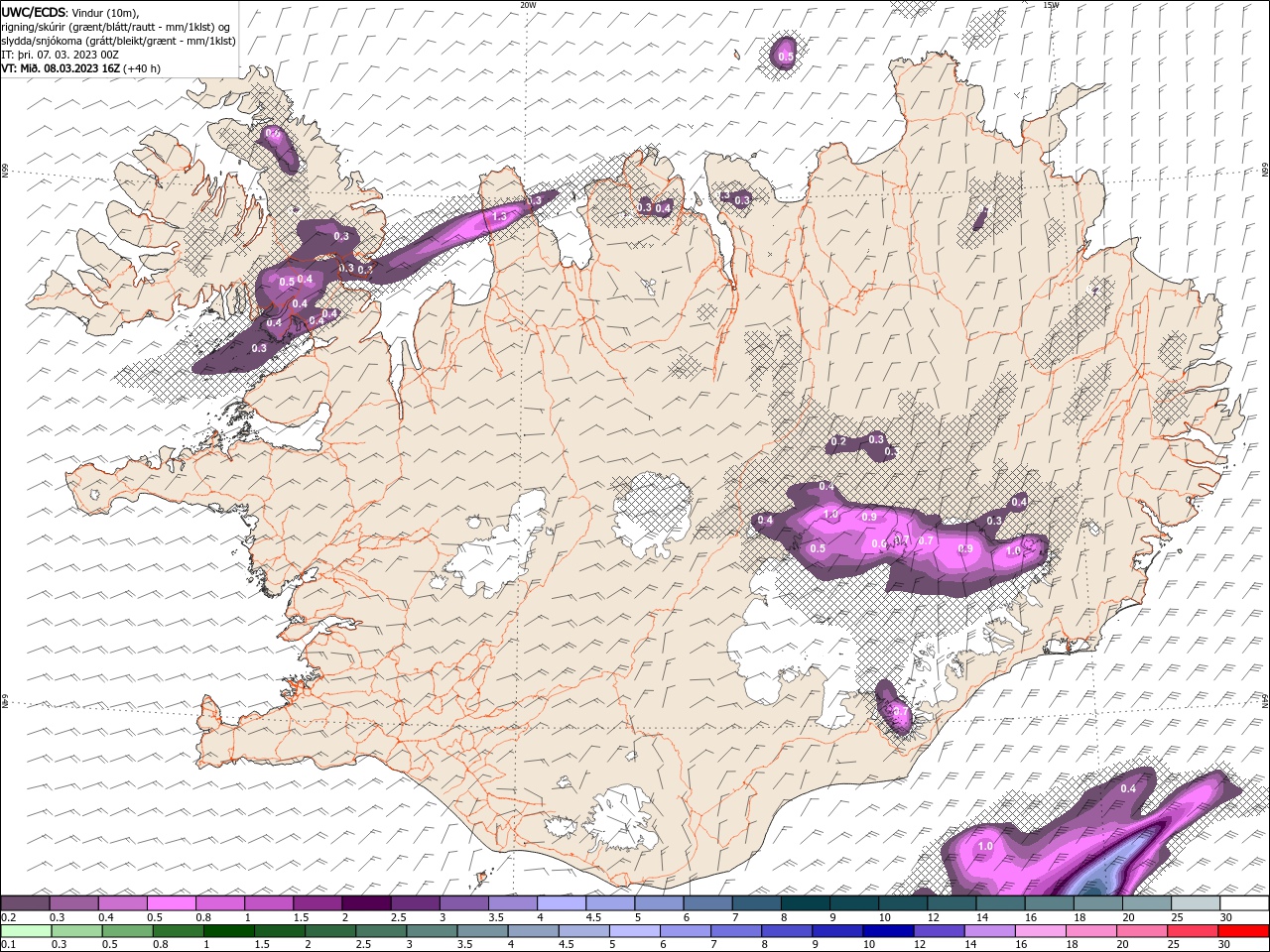The width and height of the screenshot is (1270, 952).
Task: Click the pale grey swatch labeled 25, upper legend
Action: [x=1196, y=903]
